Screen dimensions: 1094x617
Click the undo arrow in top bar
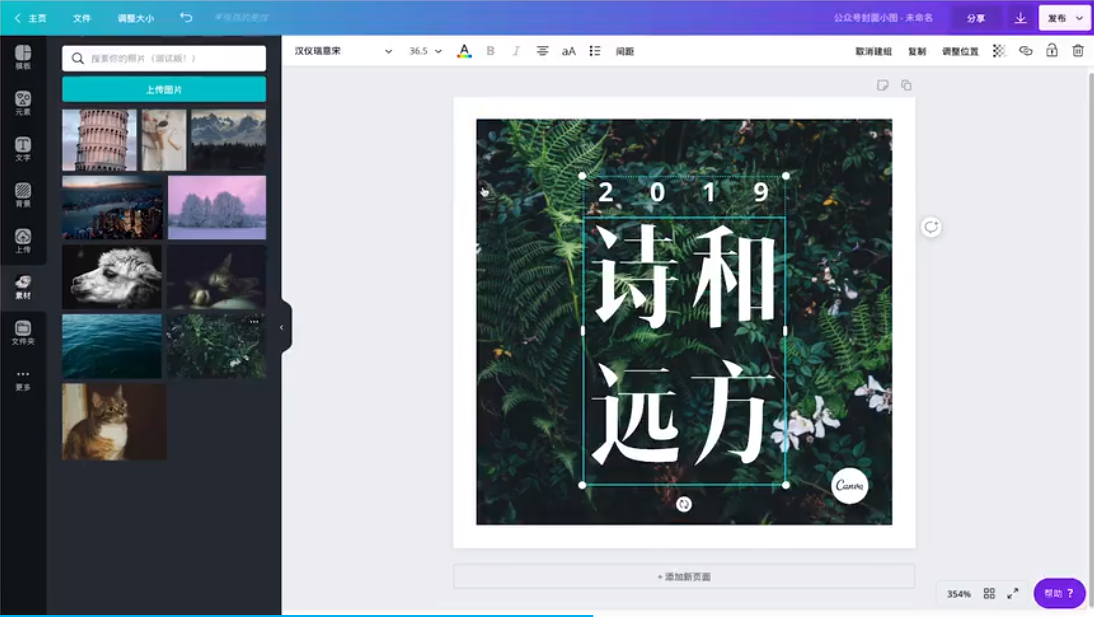(x=186, y=17)
